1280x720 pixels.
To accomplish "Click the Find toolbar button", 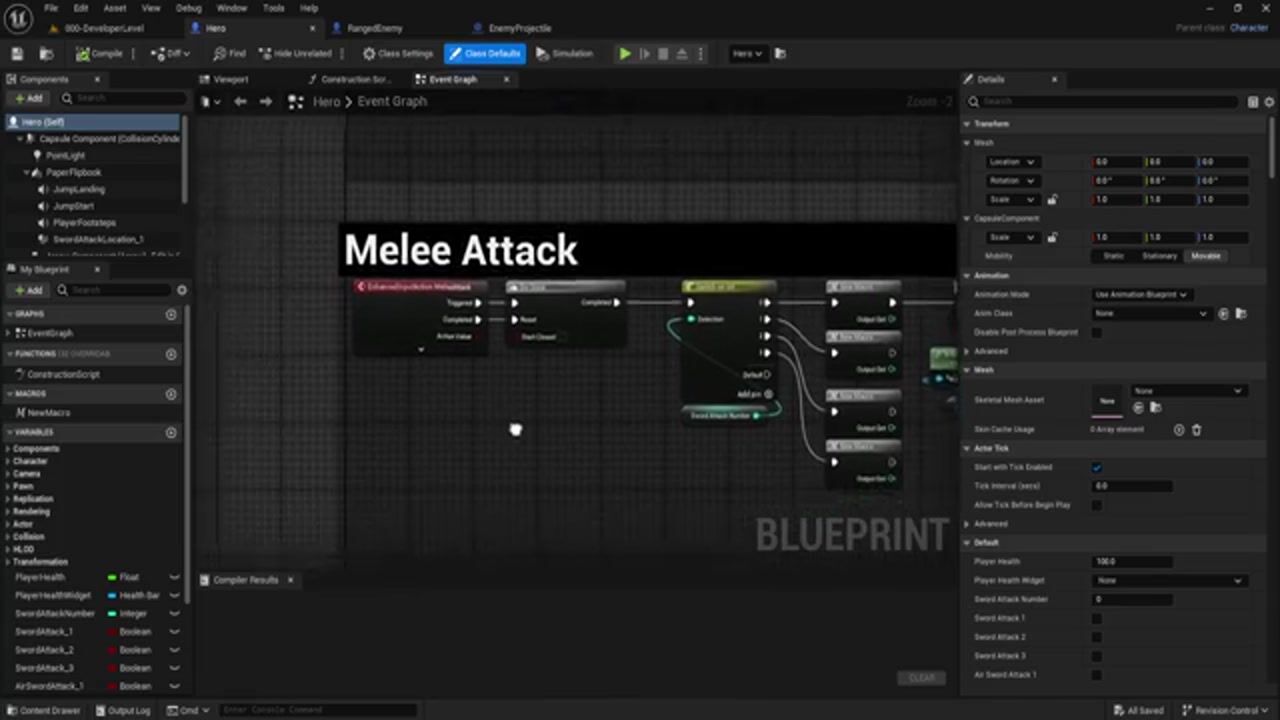I will coord(229,54).
